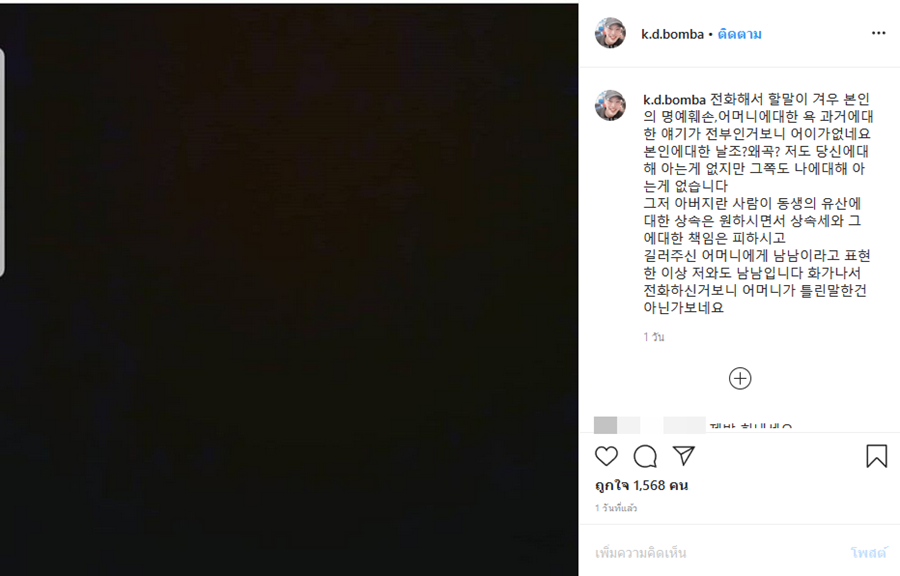Open profile avatar beside the caption

(x=610, y=105)
